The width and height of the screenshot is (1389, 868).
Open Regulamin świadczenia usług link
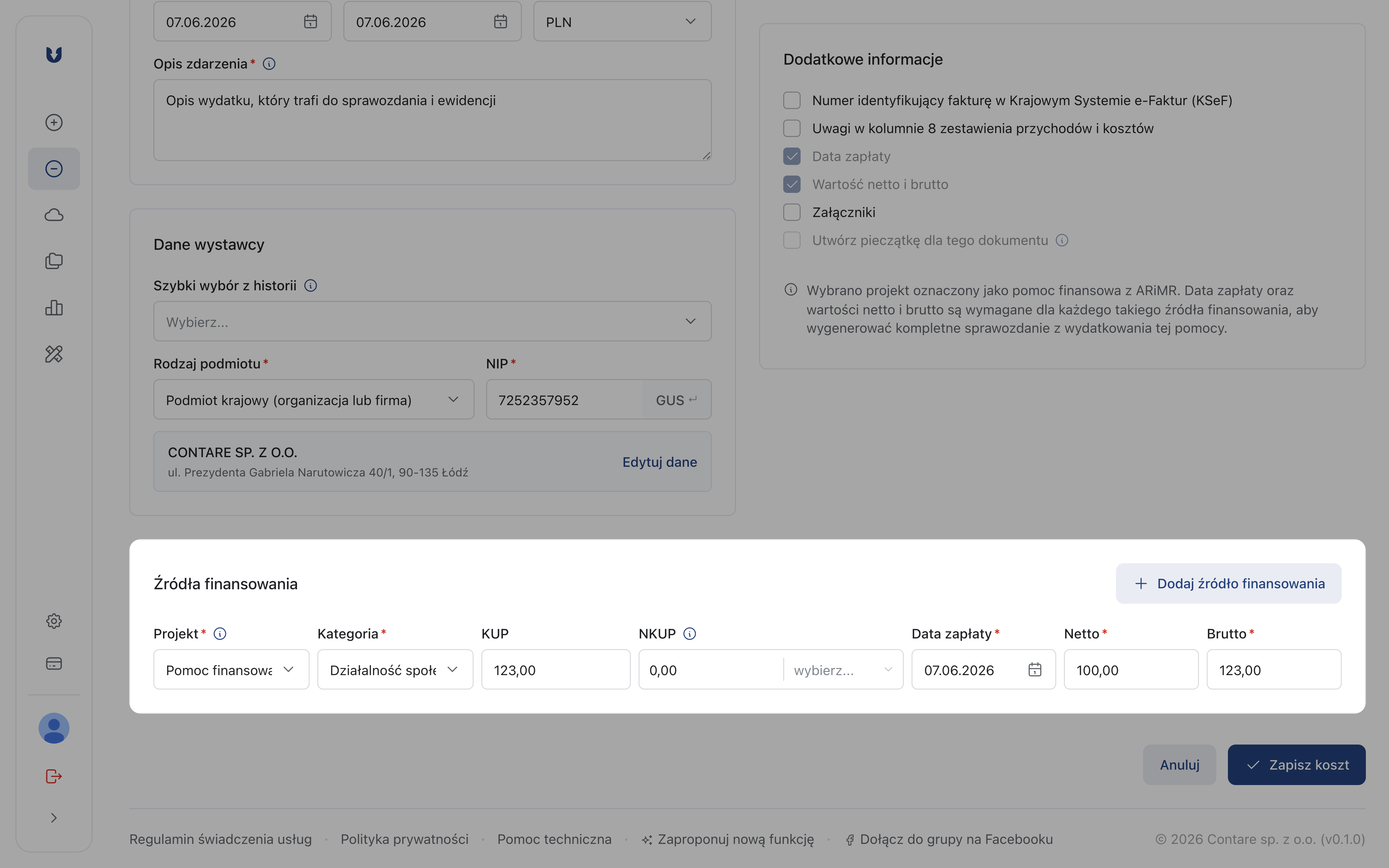coord(220,839)
